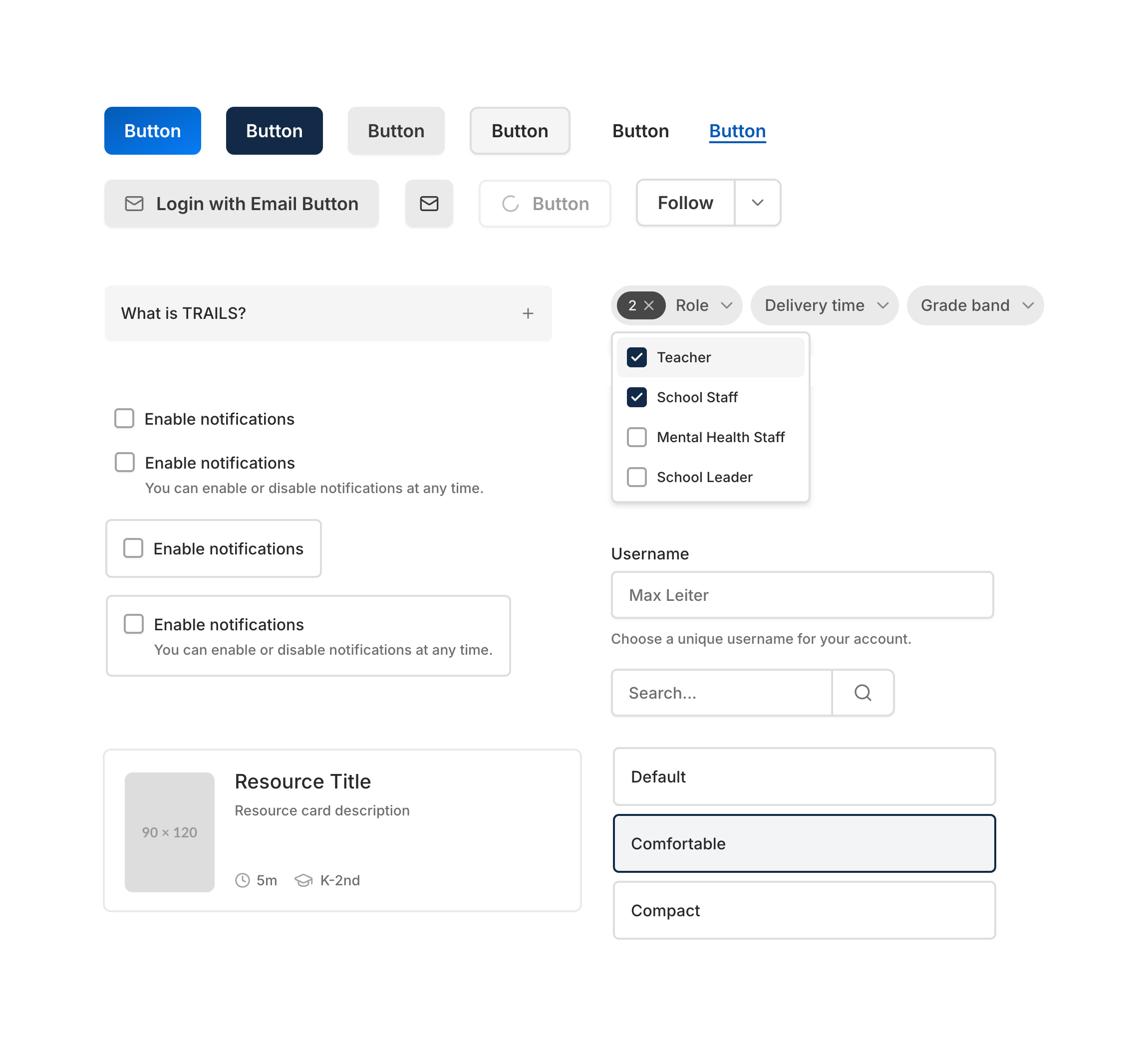Click the magnifier search icon button
This screenshot has width=1148, height=1043.
862,692
